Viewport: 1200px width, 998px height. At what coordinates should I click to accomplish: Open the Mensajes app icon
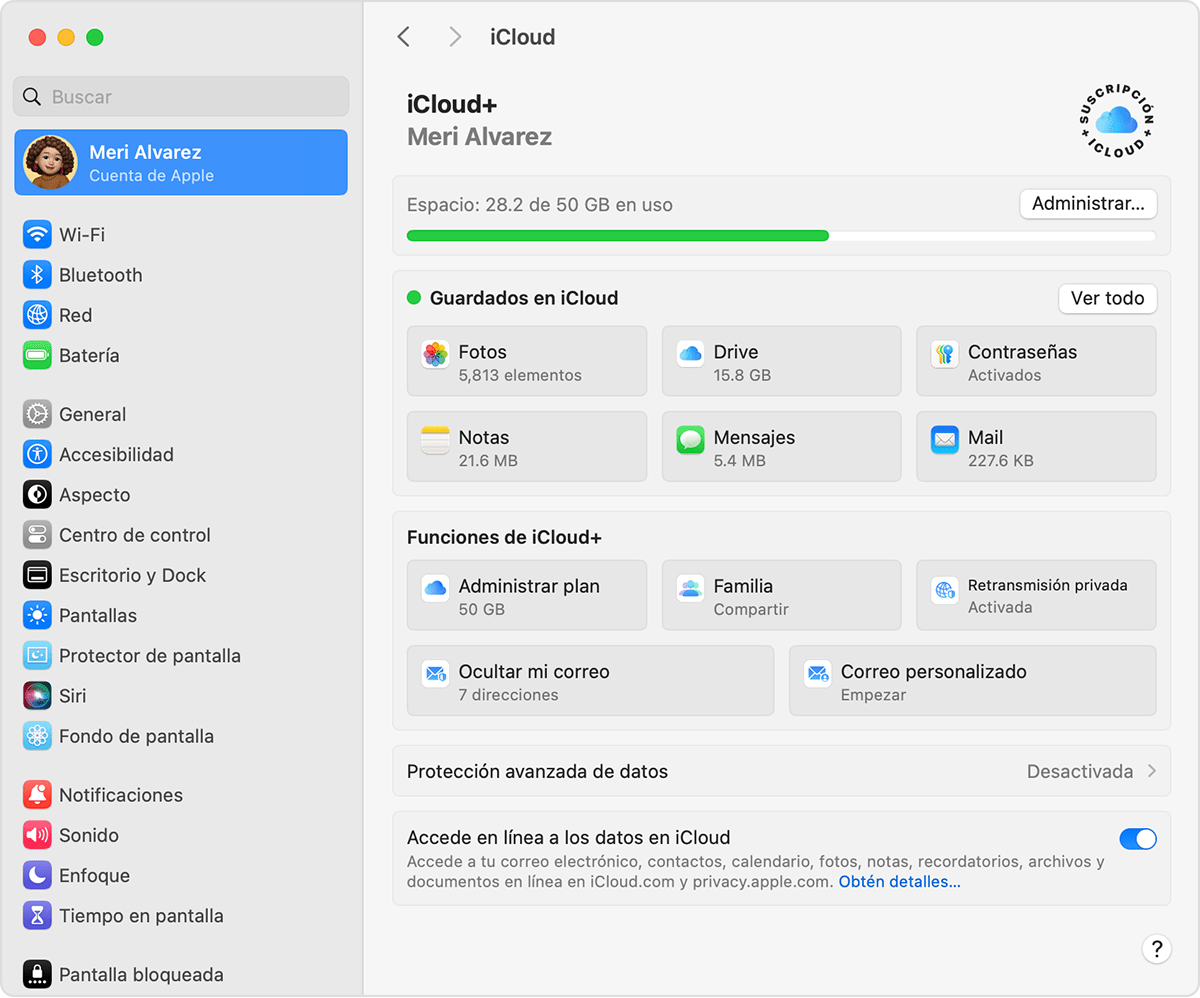tap(690, 440)
